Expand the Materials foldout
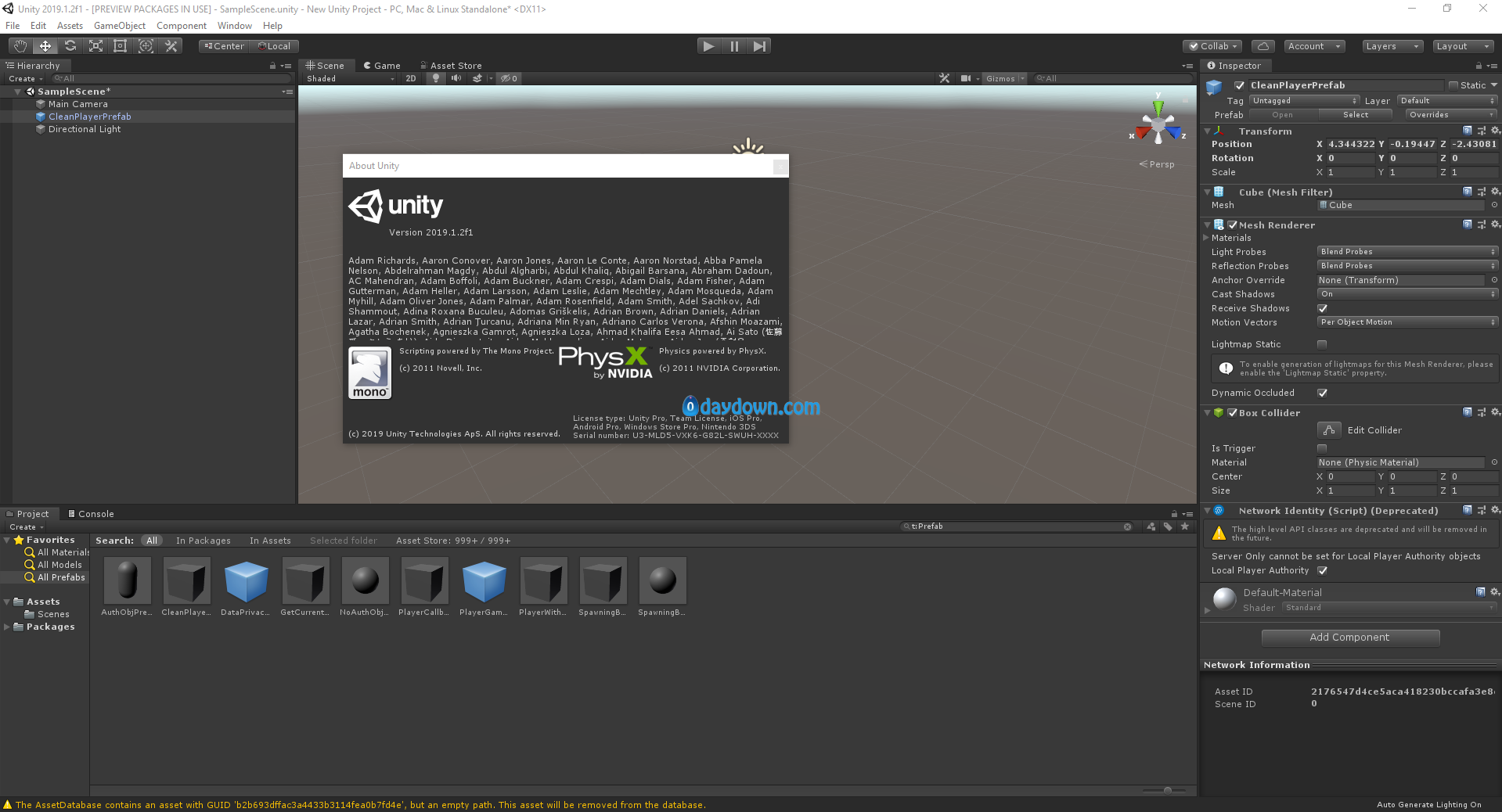 [x=1206, y=238]
